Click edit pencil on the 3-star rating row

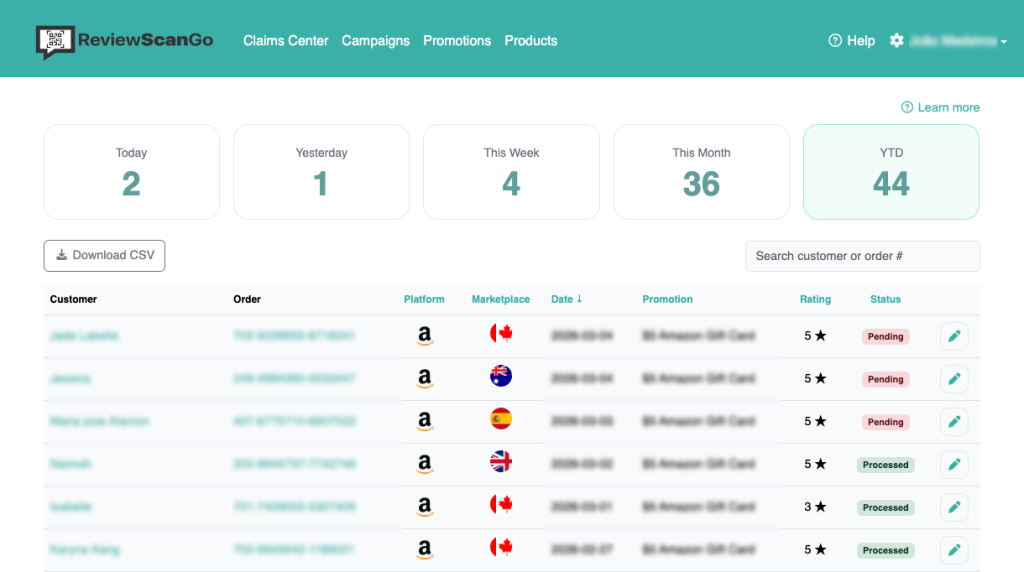(x=954, y=507)
